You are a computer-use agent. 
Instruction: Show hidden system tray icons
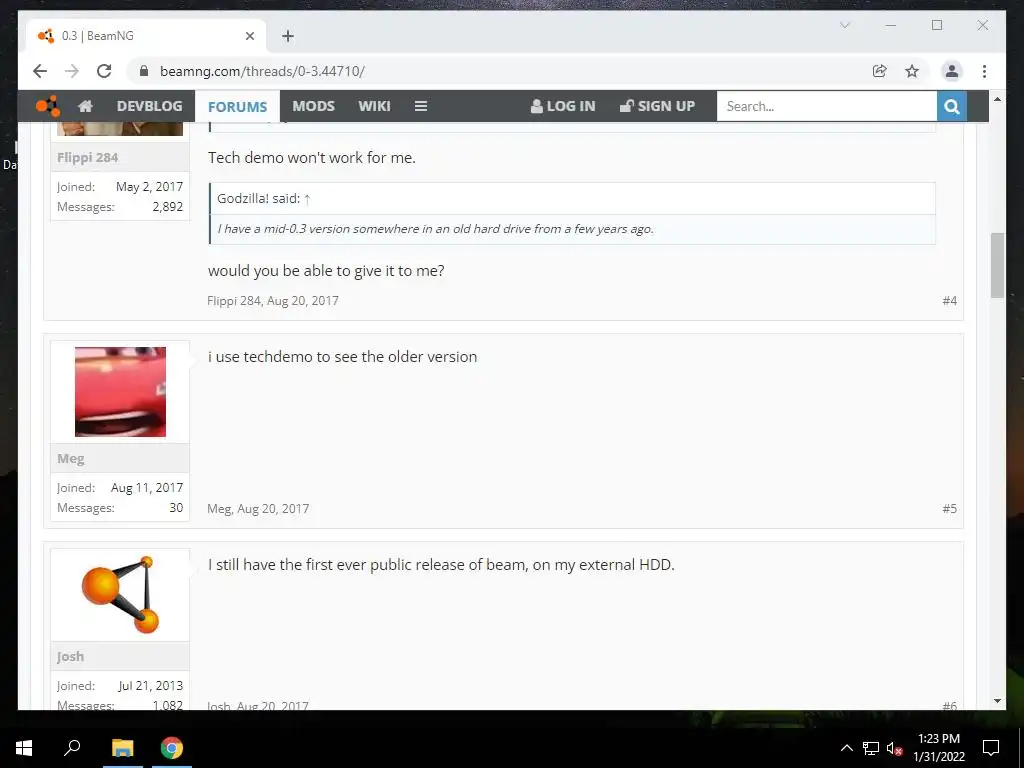pyautogui.click(x=846, y=748)
